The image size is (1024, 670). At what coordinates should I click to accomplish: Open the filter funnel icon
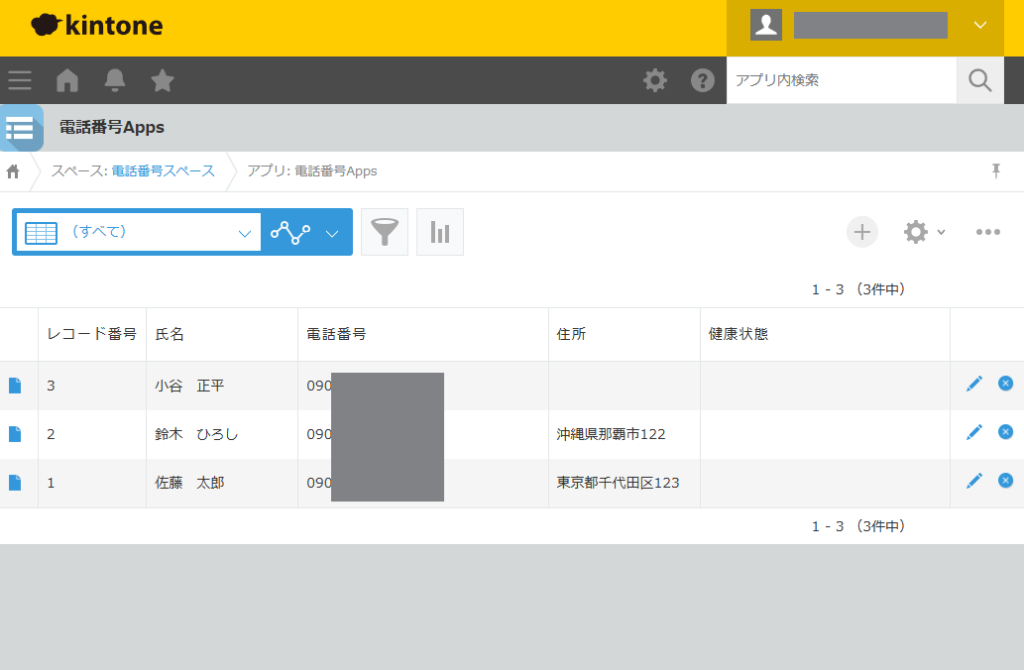(x=384, y=231)
